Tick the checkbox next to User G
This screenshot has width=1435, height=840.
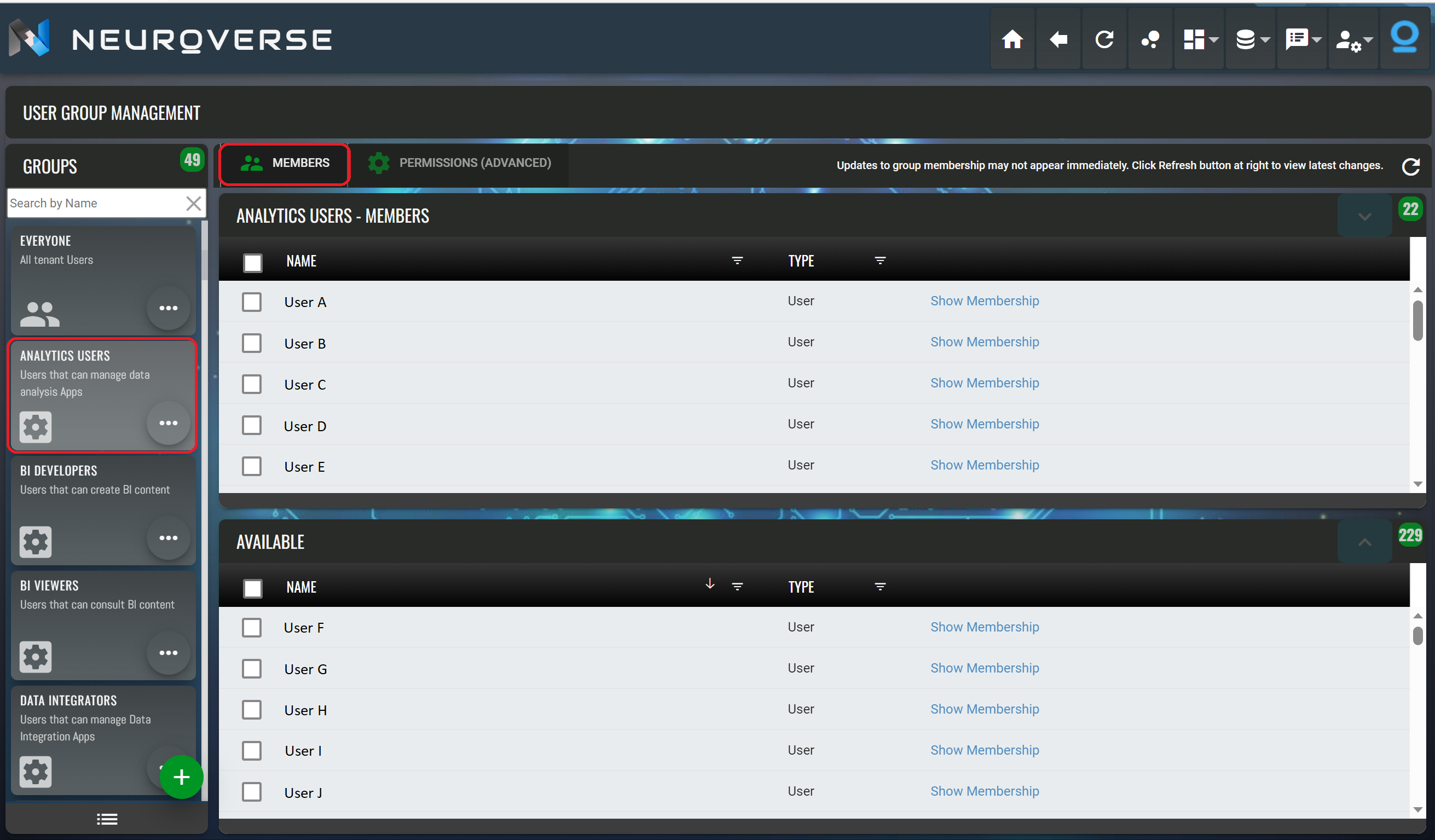click(252, 669)
